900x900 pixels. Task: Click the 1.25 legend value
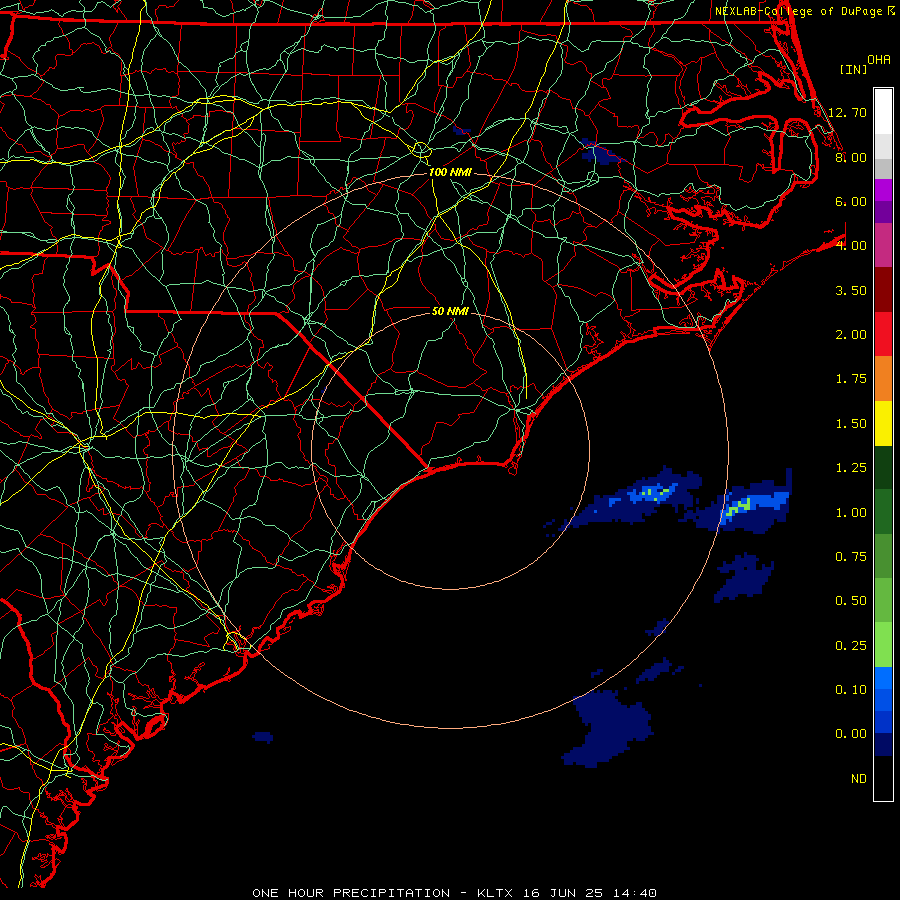tap(851, 468)
